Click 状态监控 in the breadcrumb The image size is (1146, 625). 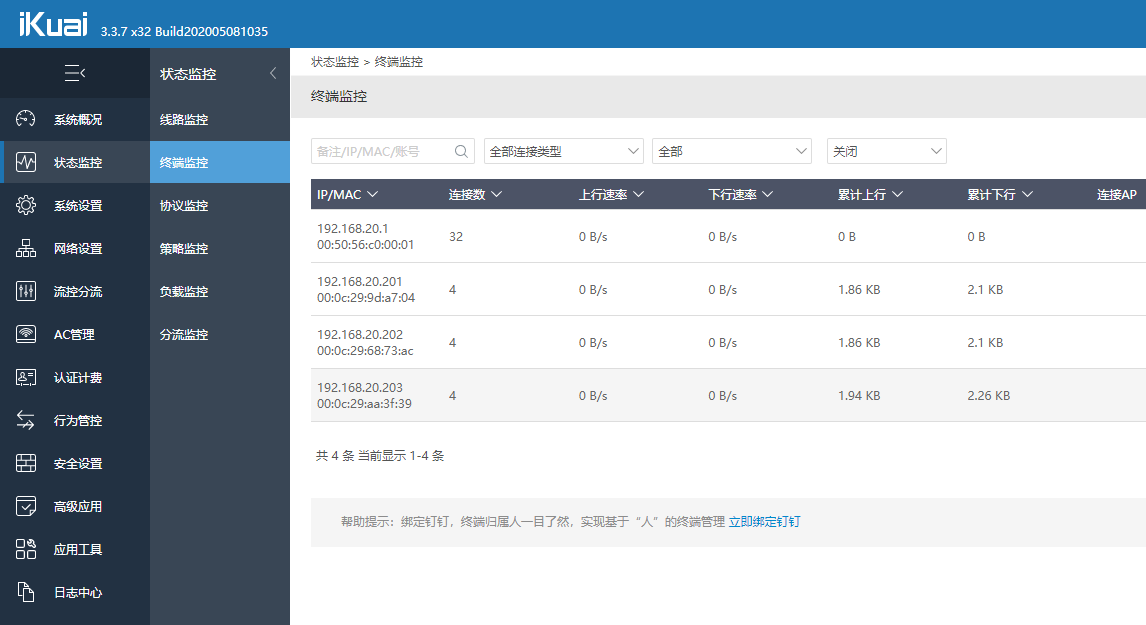(x=334, y=62)
